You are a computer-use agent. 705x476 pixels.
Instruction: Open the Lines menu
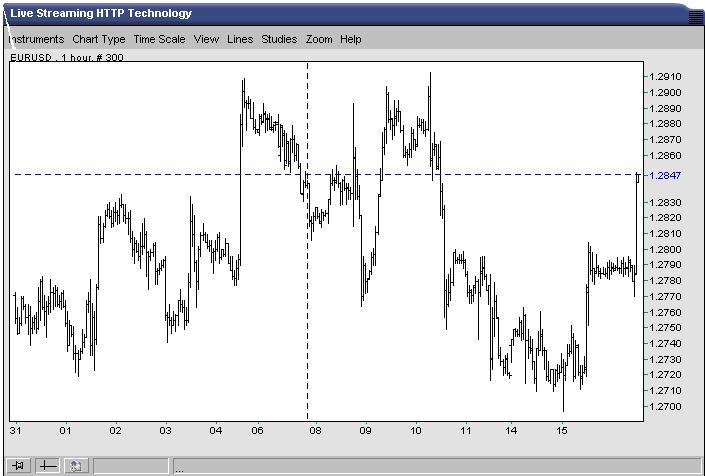coord(240,40)
